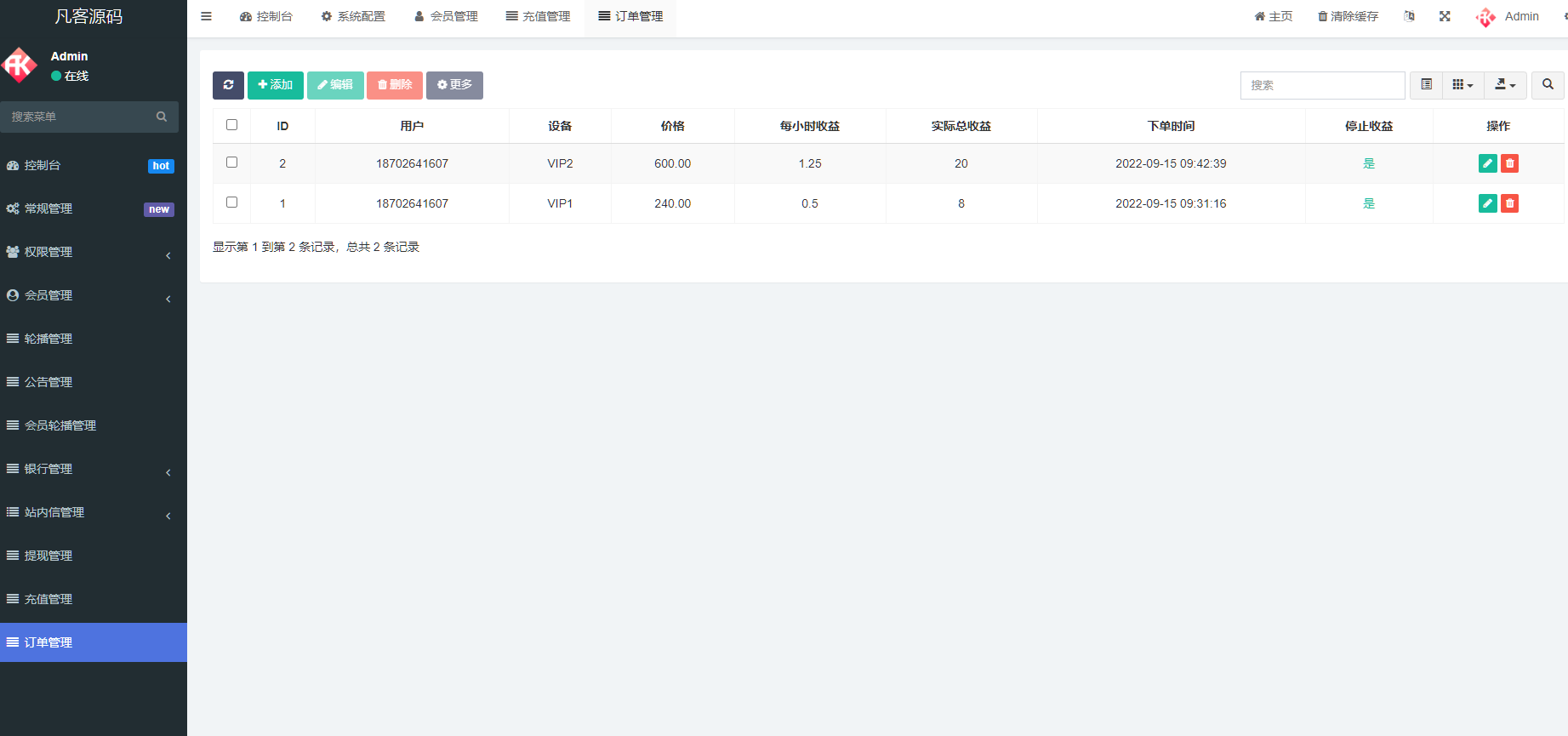Switch to the 充值管理 top tab
The width and height of the screenshot is (1568, 736).
coord(538,16)
